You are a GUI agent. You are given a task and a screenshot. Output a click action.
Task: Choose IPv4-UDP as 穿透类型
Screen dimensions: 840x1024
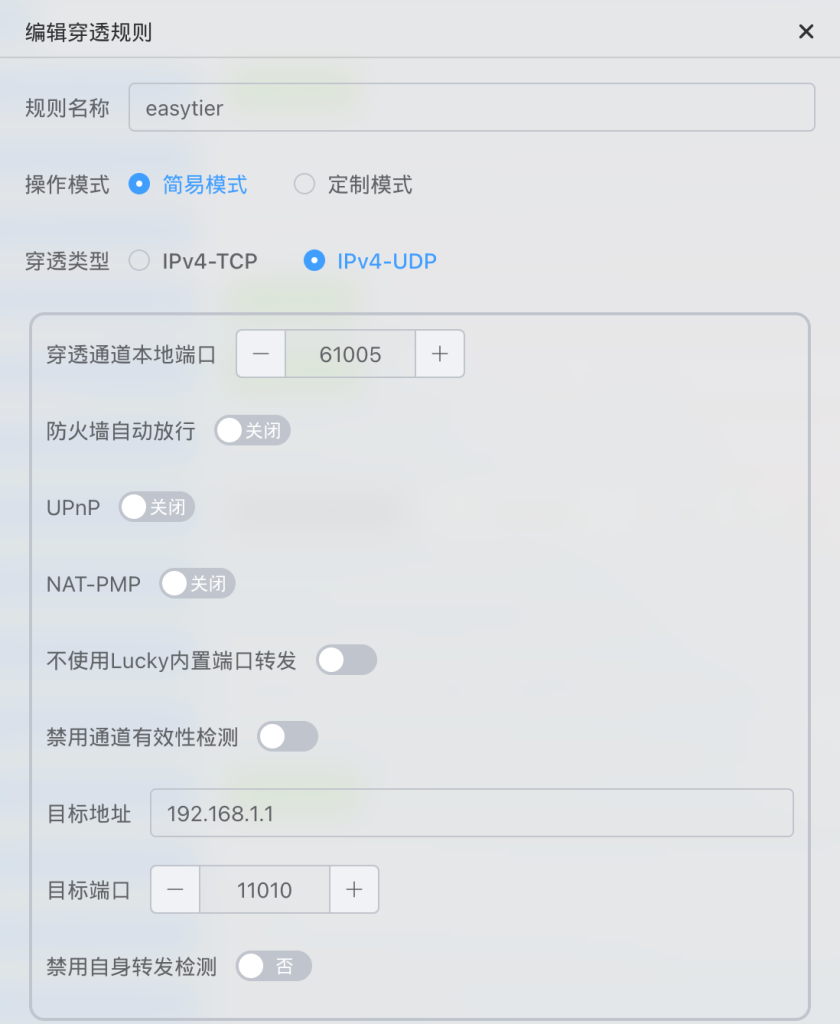[x=314, y=261]
